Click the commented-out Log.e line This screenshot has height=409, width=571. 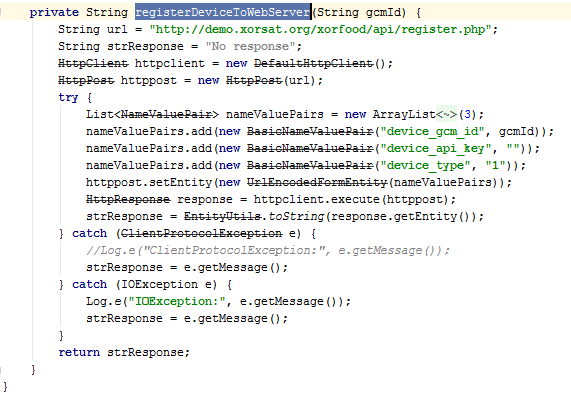coord(268,250)
